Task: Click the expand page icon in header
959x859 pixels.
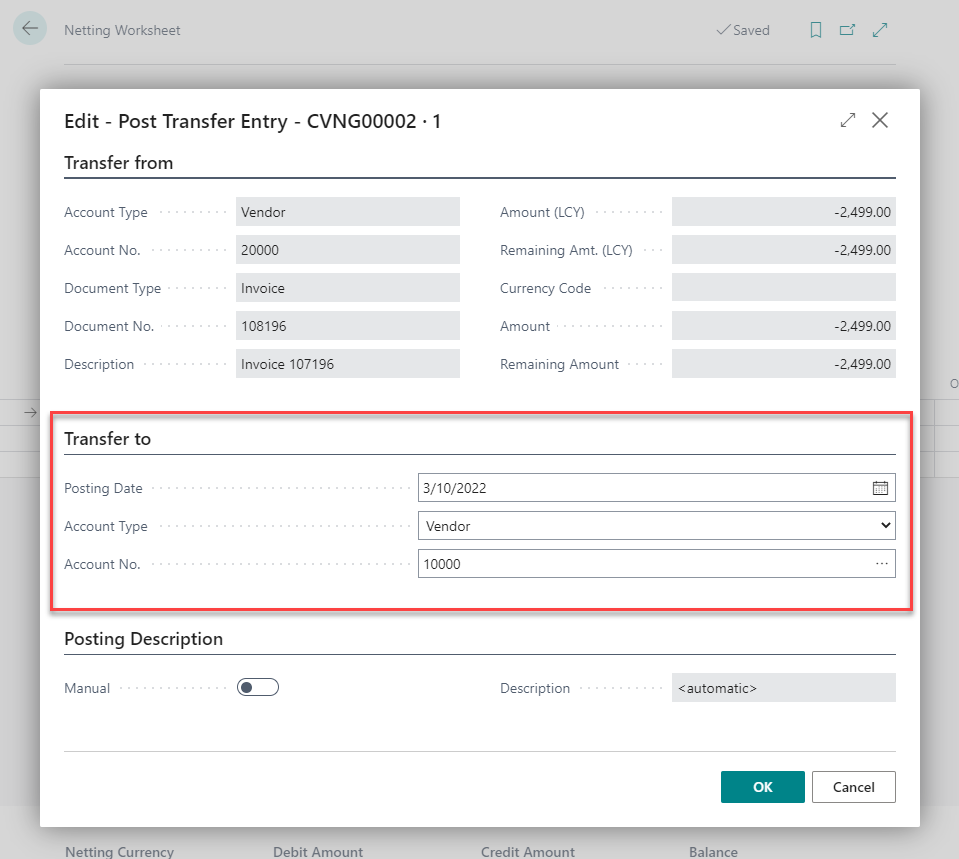Action: [880, 30]
